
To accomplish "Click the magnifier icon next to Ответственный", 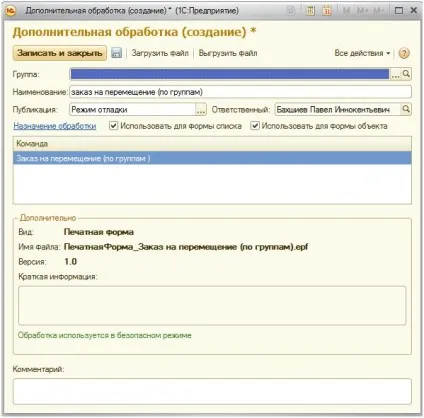I will [406, 109].
